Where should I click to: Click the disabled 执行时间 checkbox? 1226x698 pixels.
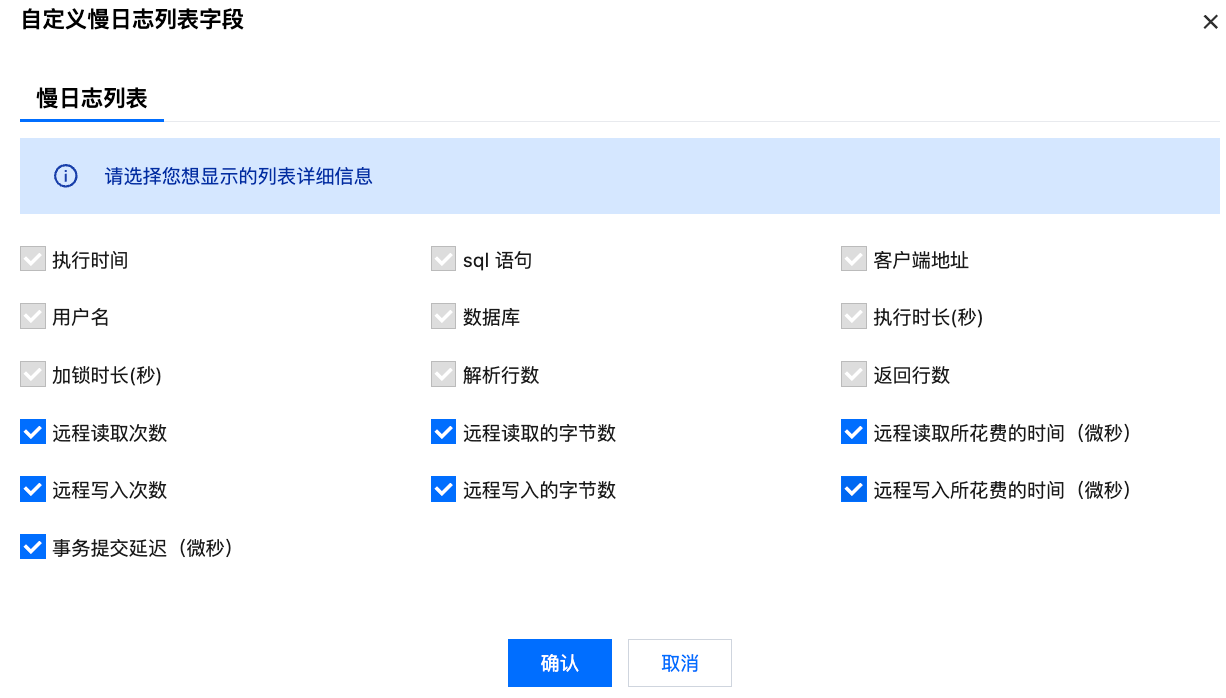click(x=33, y=260)
